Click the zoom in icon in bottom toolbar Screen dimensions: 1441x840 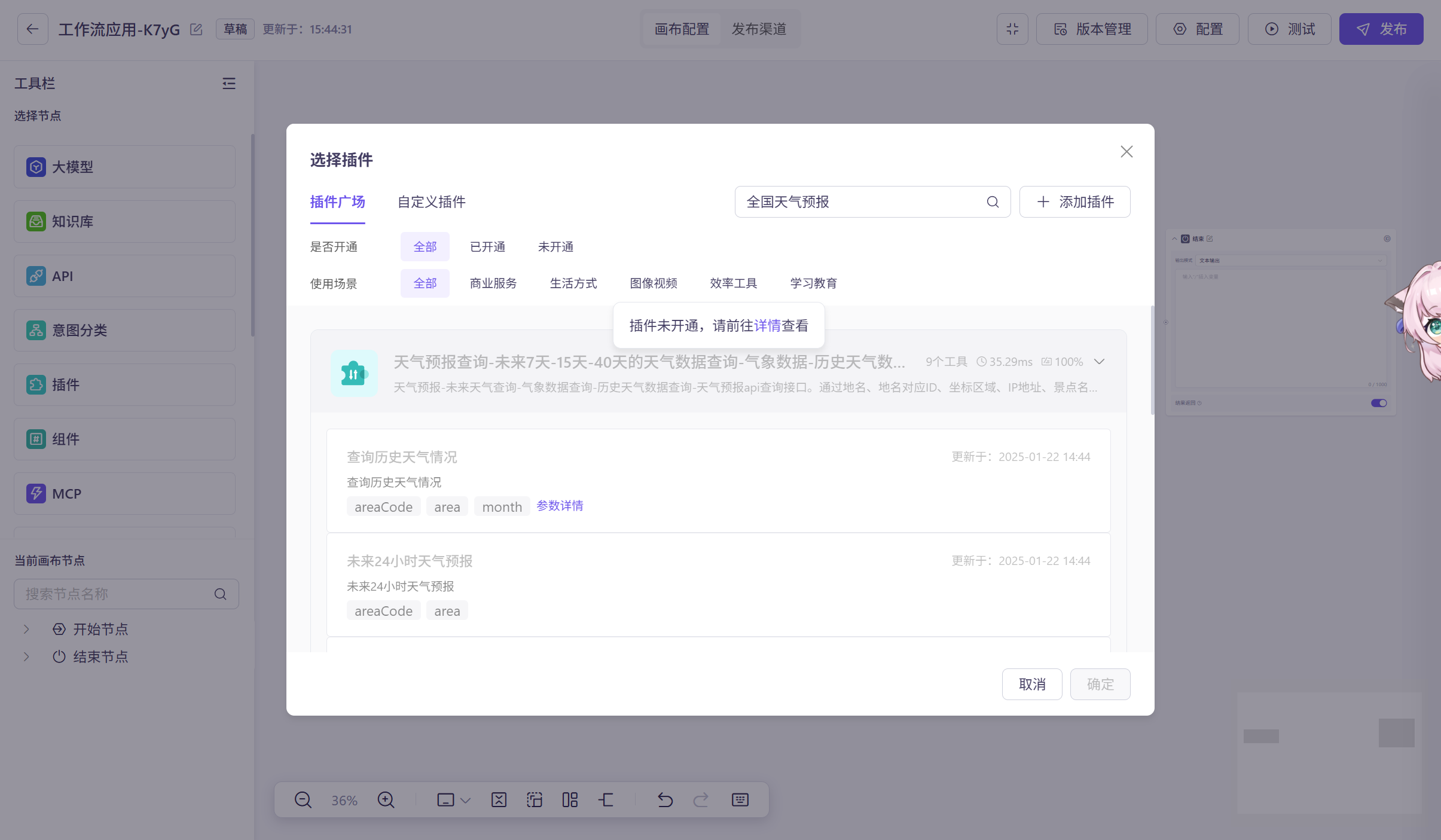tap(386, 800)
